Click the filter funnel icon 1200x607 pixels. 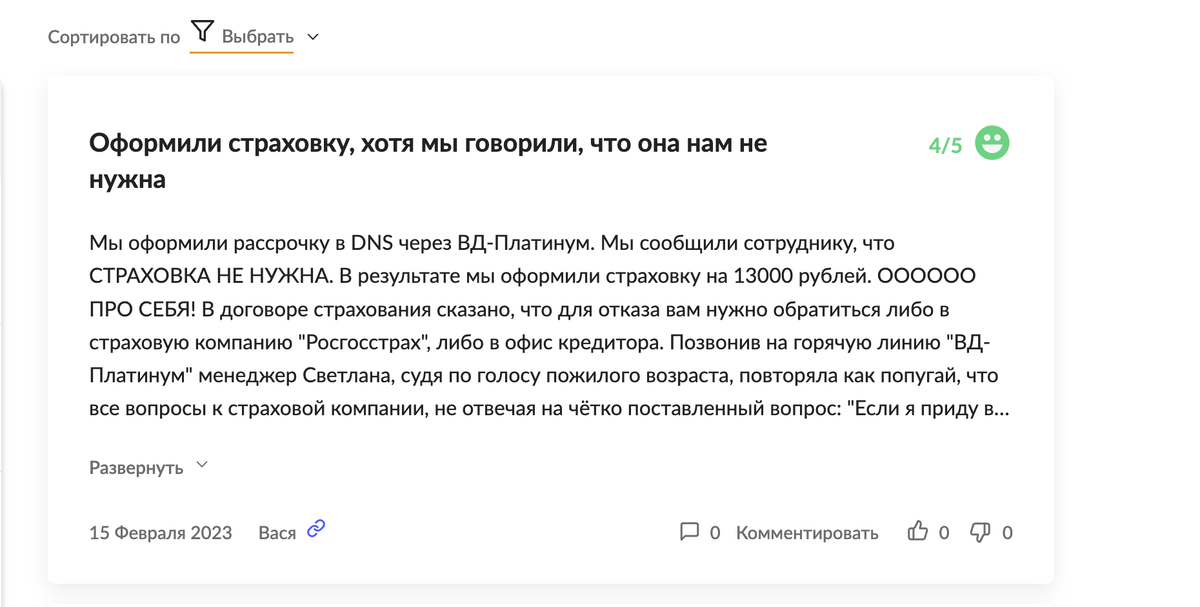pyautogui.click(x=203, y=31)
